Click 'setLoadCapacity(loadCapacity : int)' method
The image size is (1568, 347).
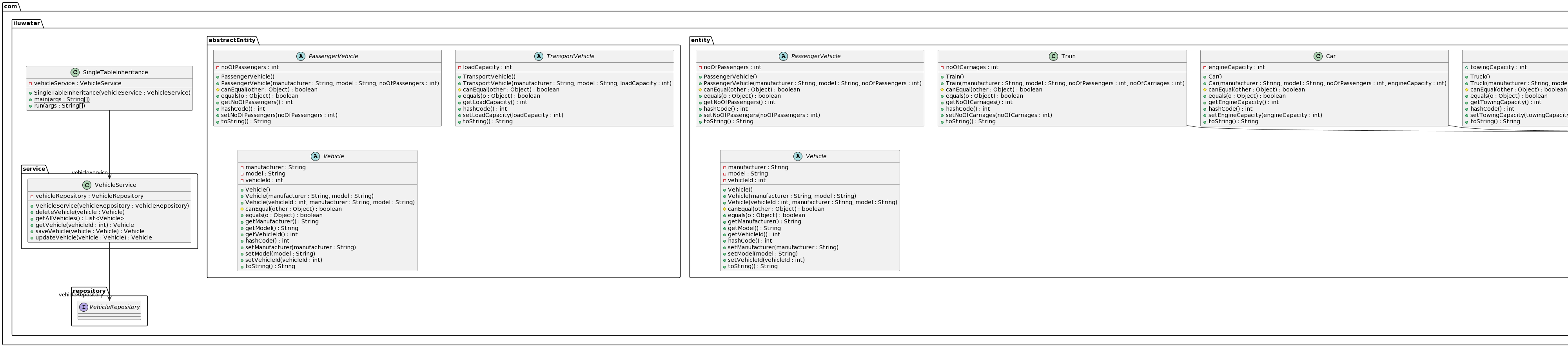(x=513, y=115)
